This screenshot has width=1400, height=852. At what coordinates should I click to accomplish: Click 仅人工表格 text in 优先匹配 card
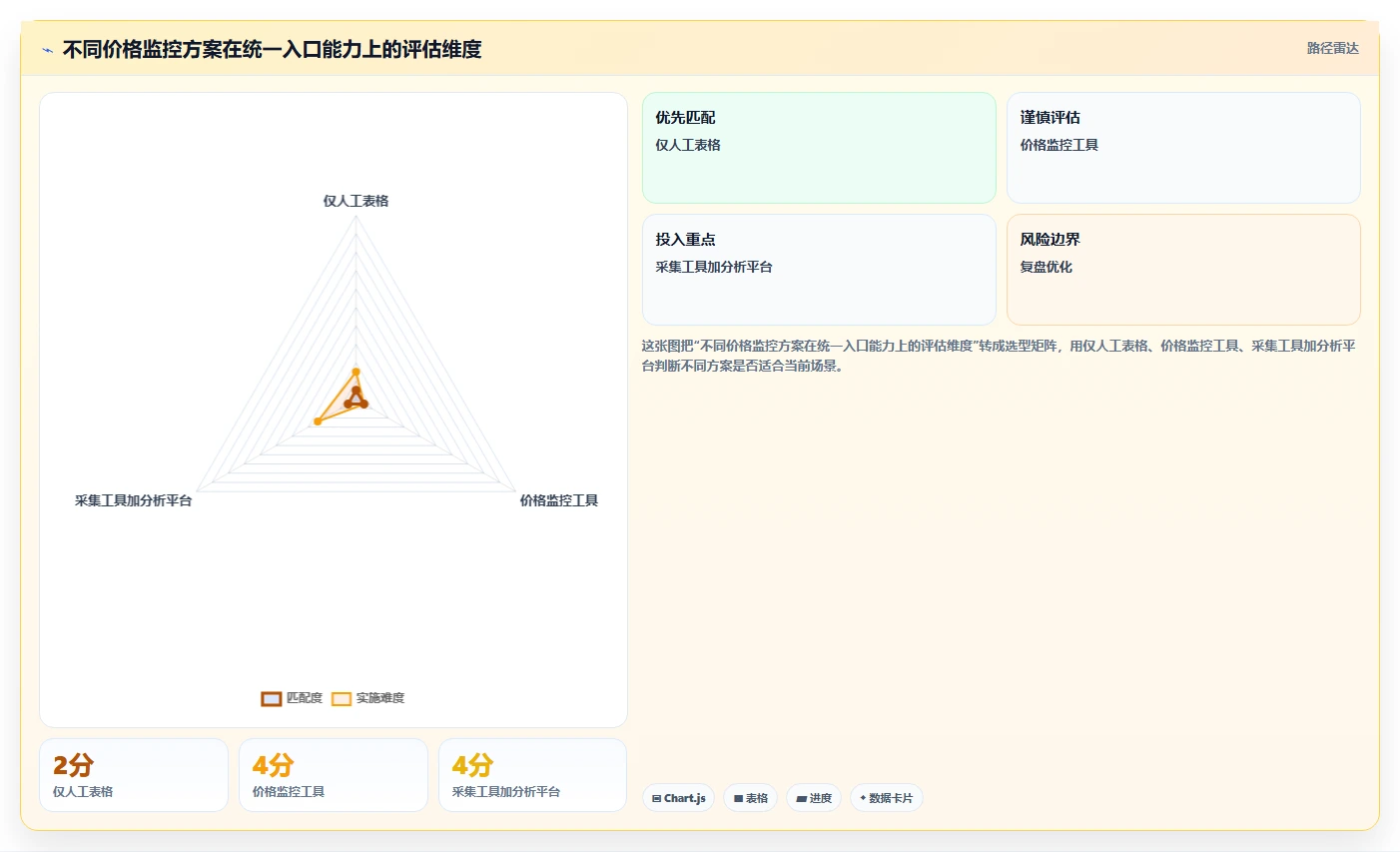(688, 145)
